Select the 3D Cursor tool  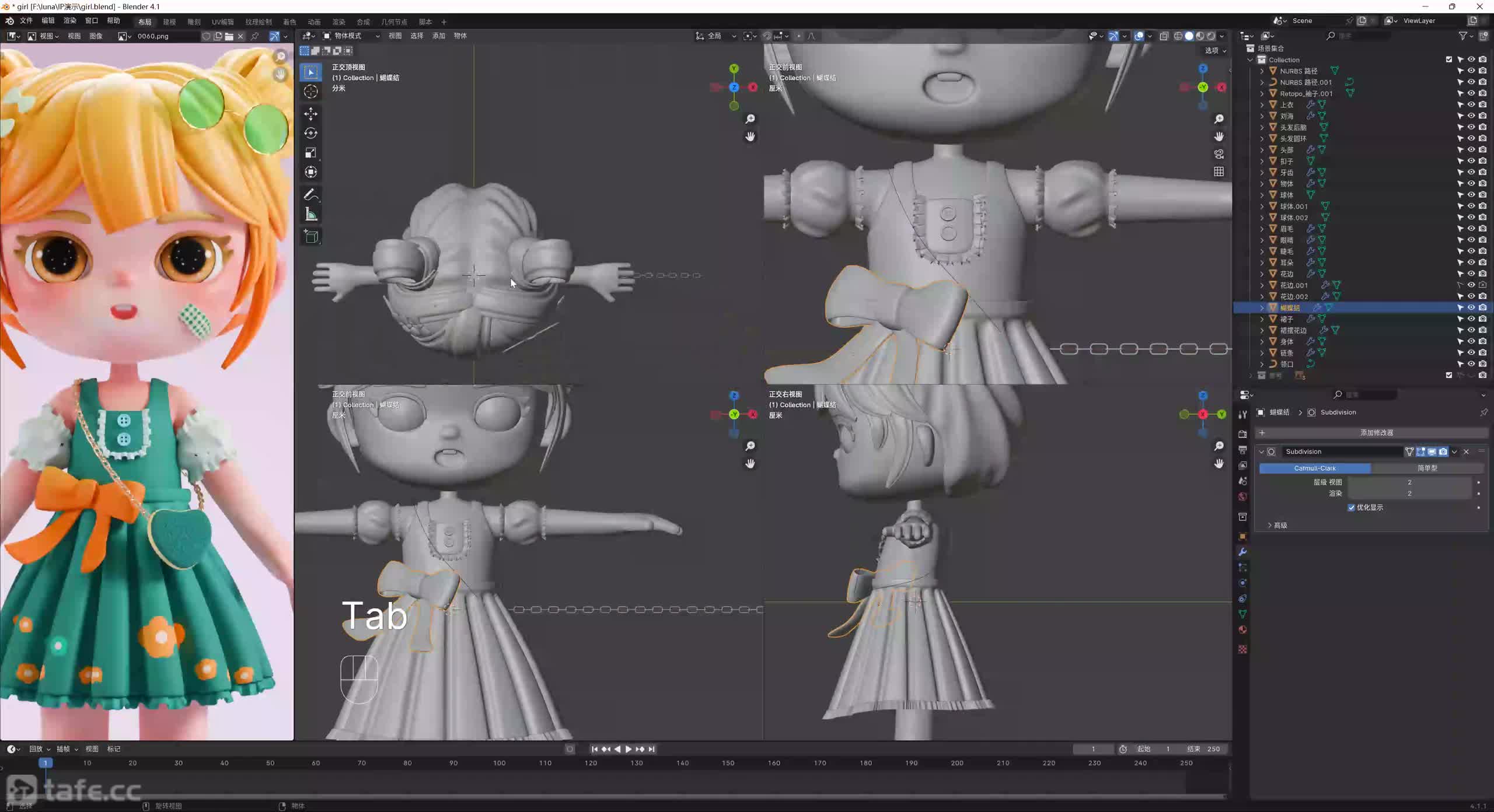[311, 92]
